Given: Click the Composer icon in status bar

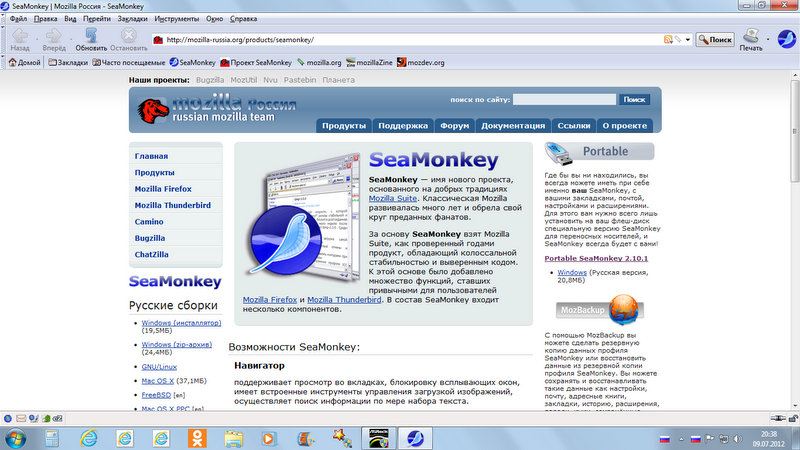Looking at the screenshot, I should click(34, 418).
